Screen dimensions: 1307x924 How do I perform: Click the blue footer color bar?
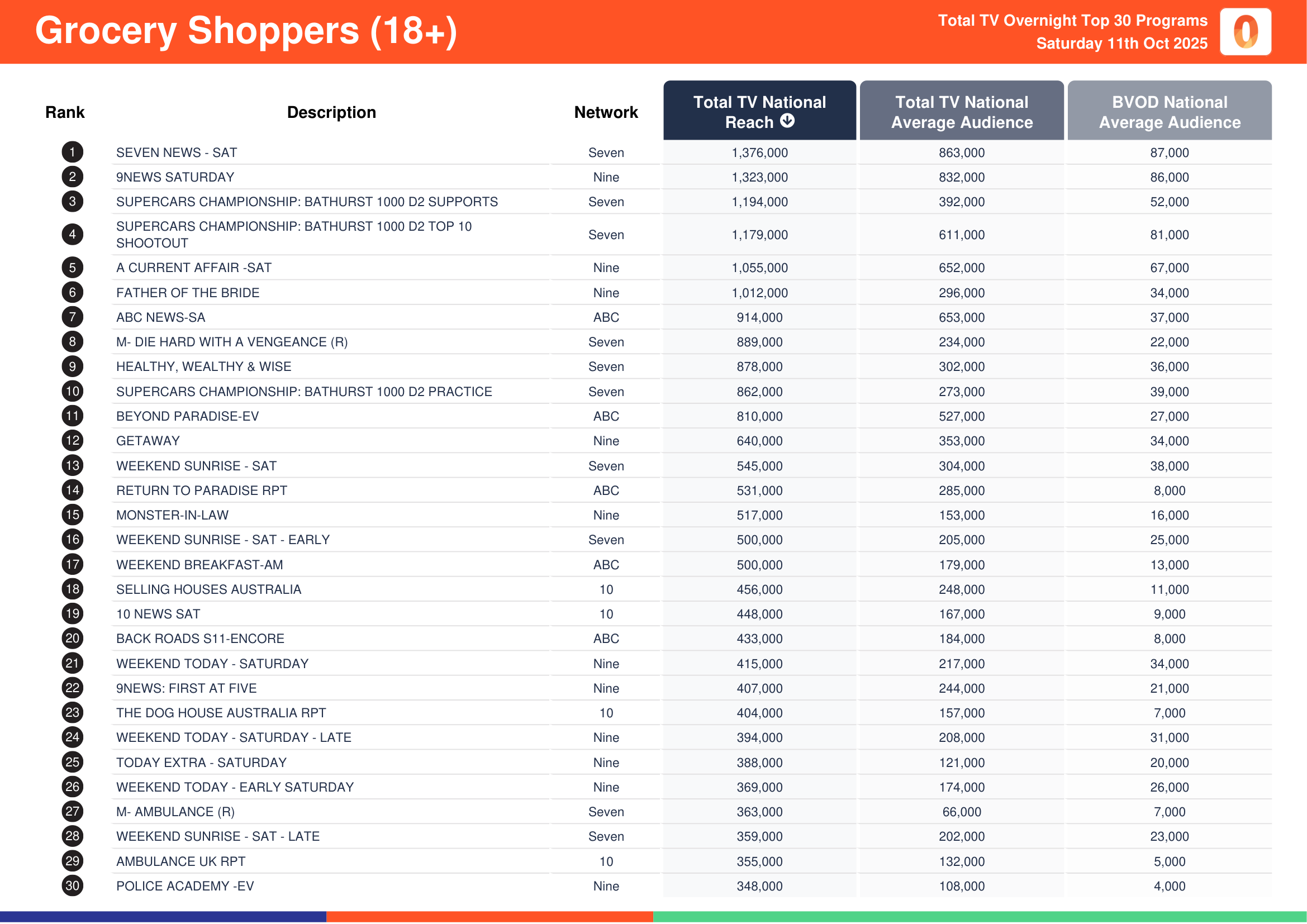point(163,917)
